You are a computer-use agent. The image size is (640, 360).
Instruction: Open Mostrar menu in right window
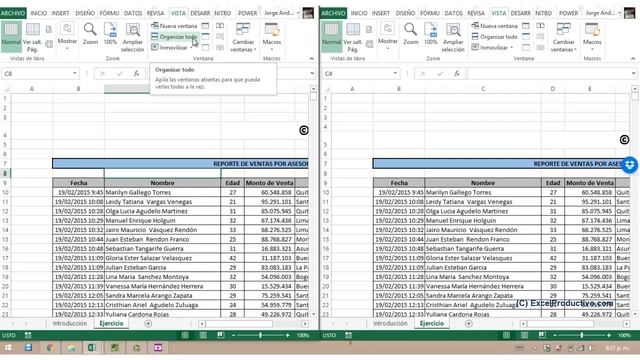(387, 37)
